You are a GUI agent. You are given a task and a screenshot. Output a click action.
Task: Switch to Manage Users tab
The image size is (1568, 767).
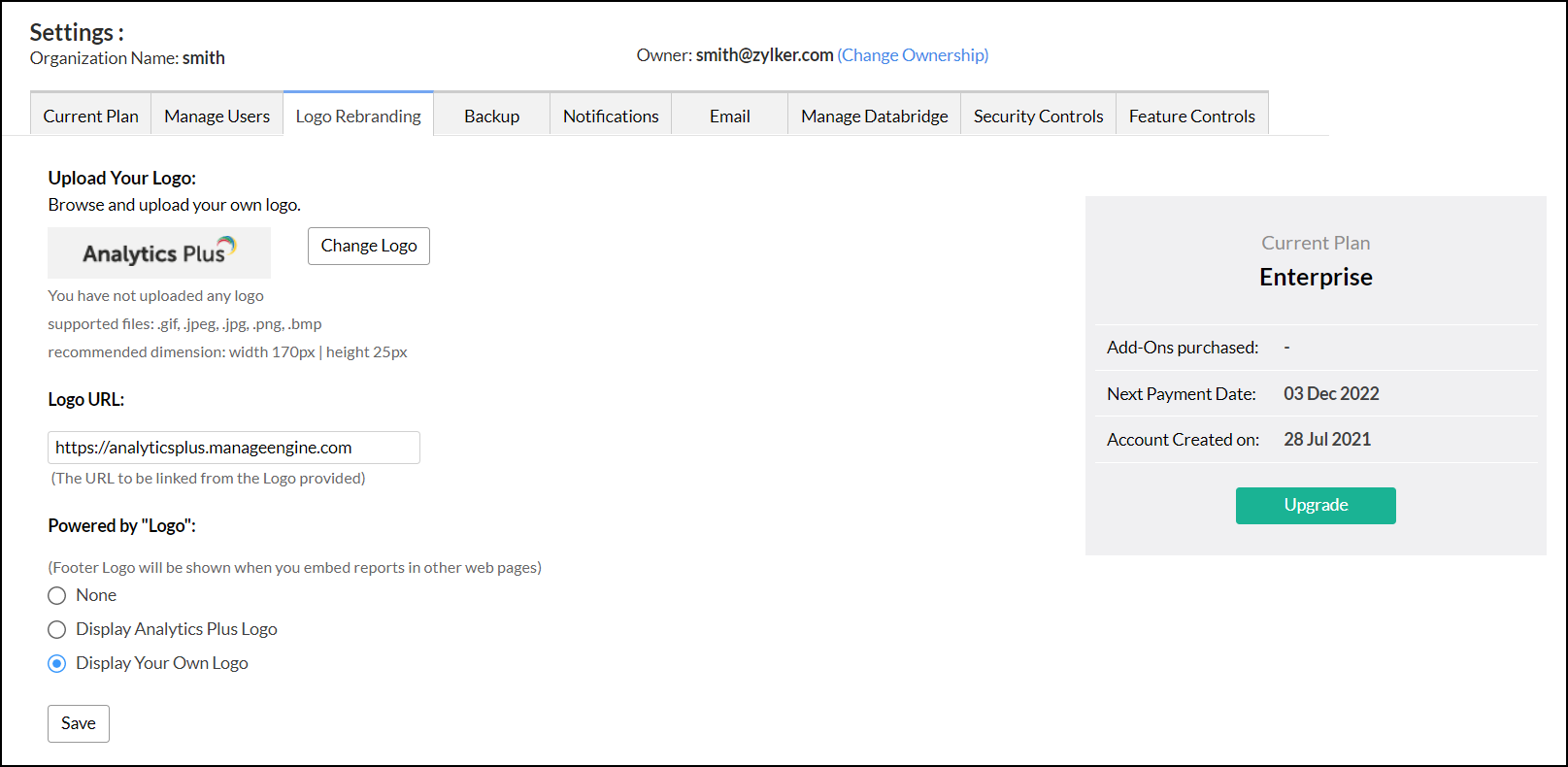[217, 116]
